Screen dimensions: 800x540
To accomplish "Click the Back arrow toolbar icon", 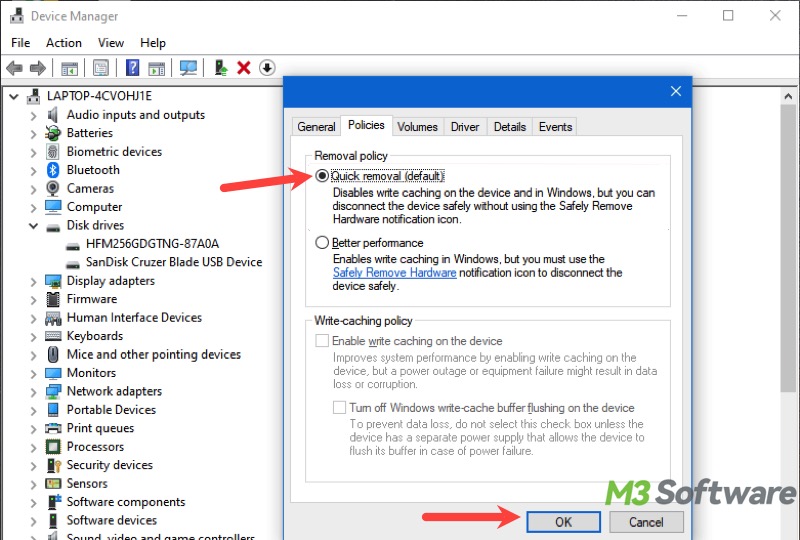I will click(14, 67).
